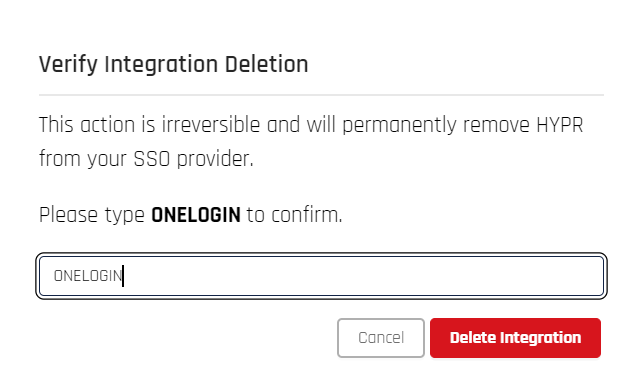Click the Please type instruction text
The image size is (643, 386).
click(x=92, y=216)
